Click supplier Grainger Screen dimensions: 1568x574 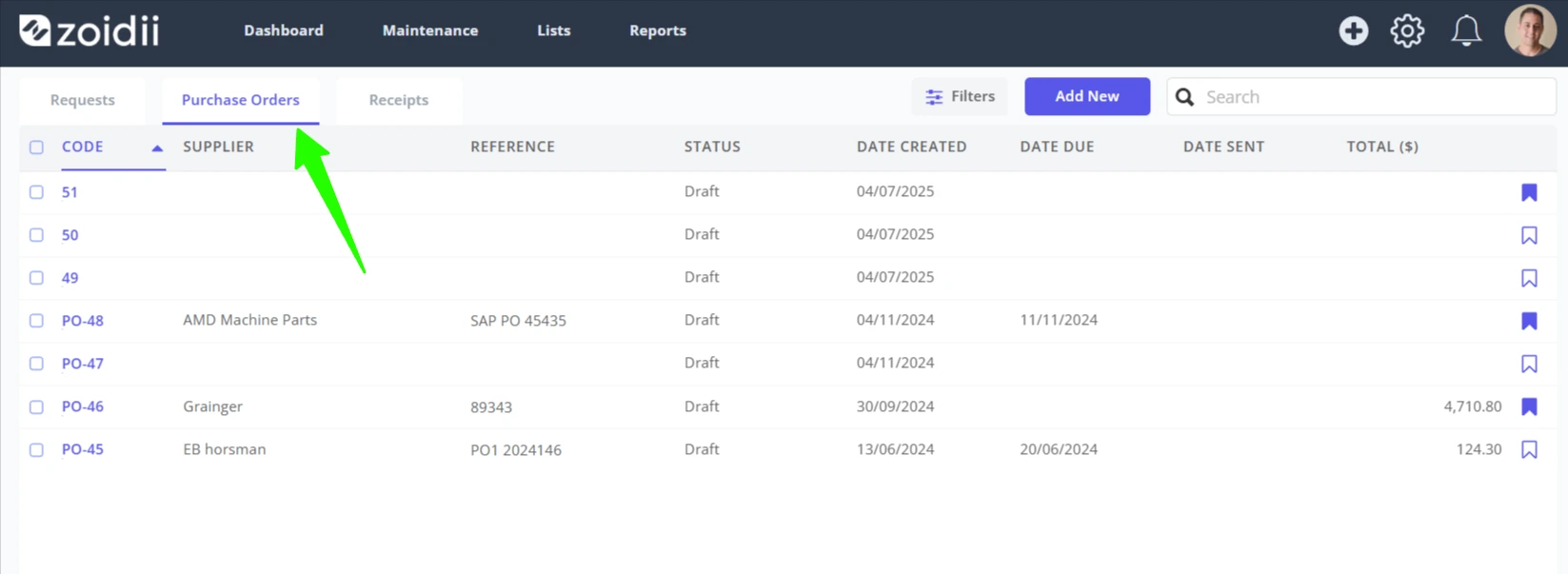coord(212,406)
